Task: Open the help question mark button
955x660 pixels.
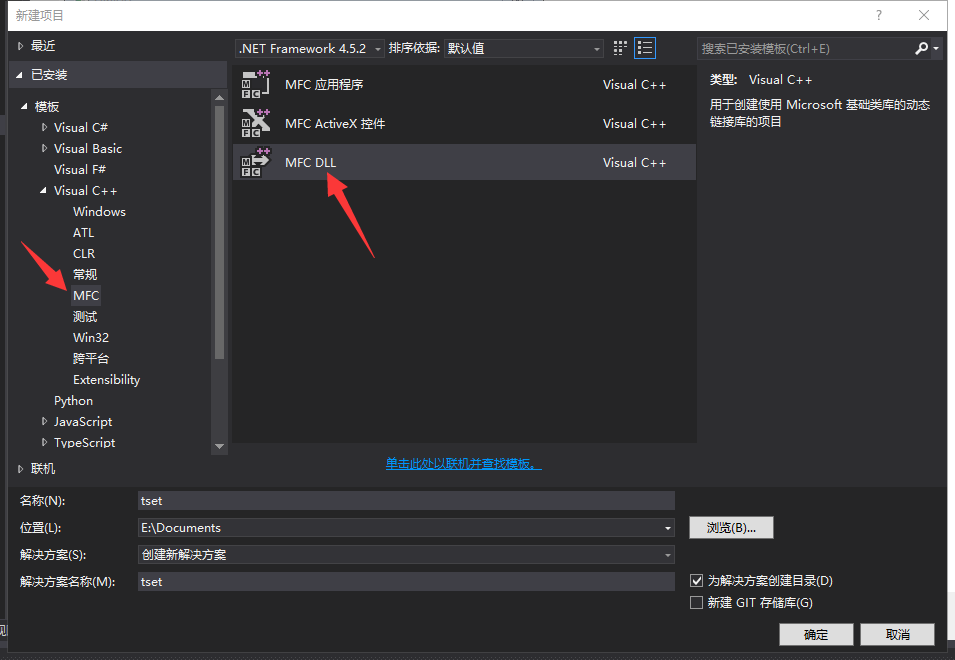Action: (879, 15)
